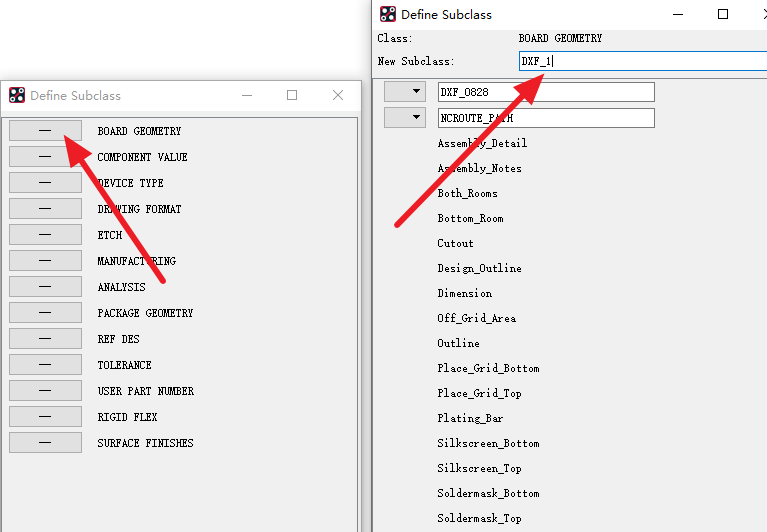Close the left Define Subclass window
This screenshot has height=532, width=767.
point(338,95)
